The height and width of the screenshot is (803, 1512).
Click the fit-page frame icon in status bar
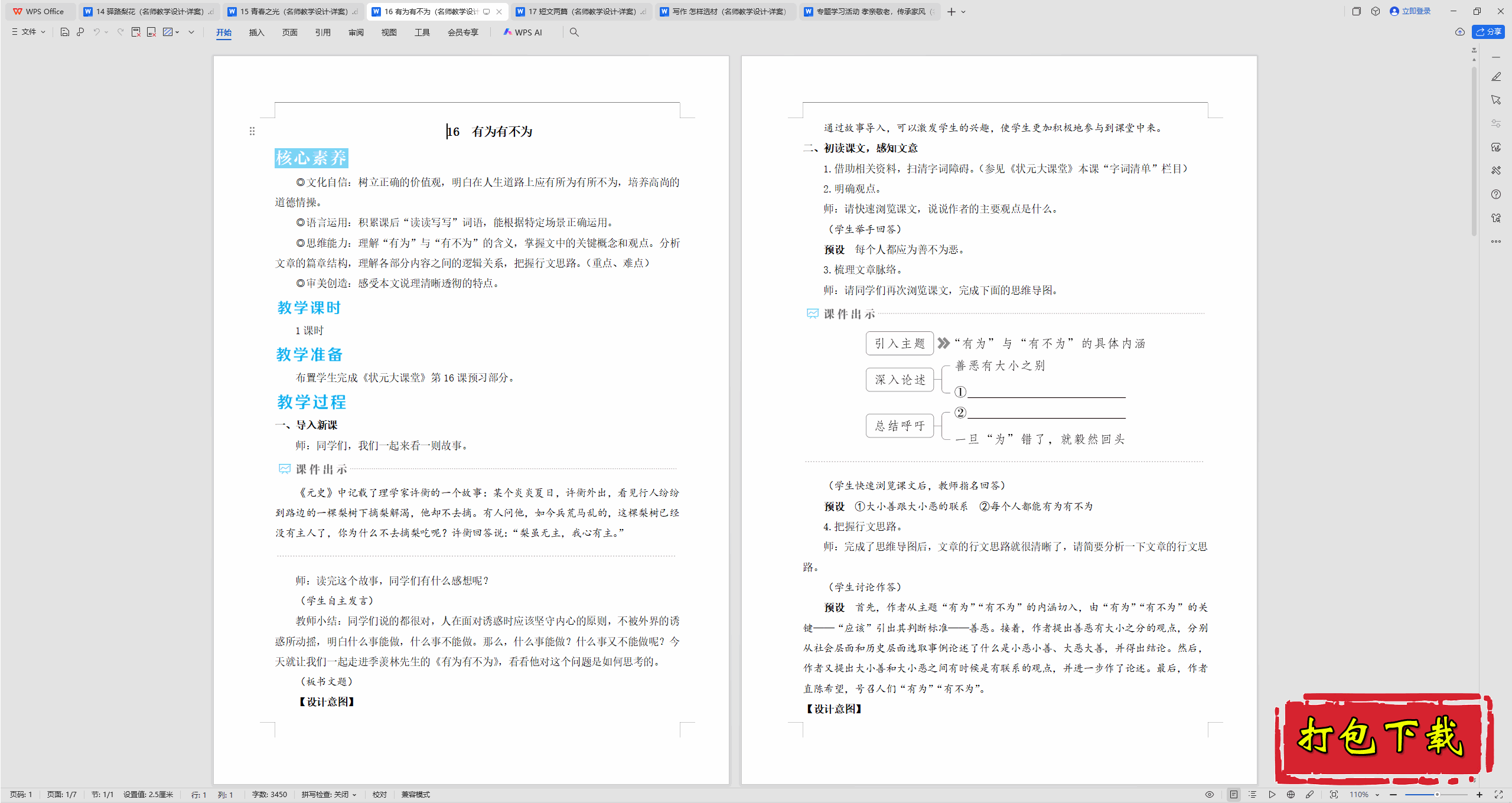1334,795
